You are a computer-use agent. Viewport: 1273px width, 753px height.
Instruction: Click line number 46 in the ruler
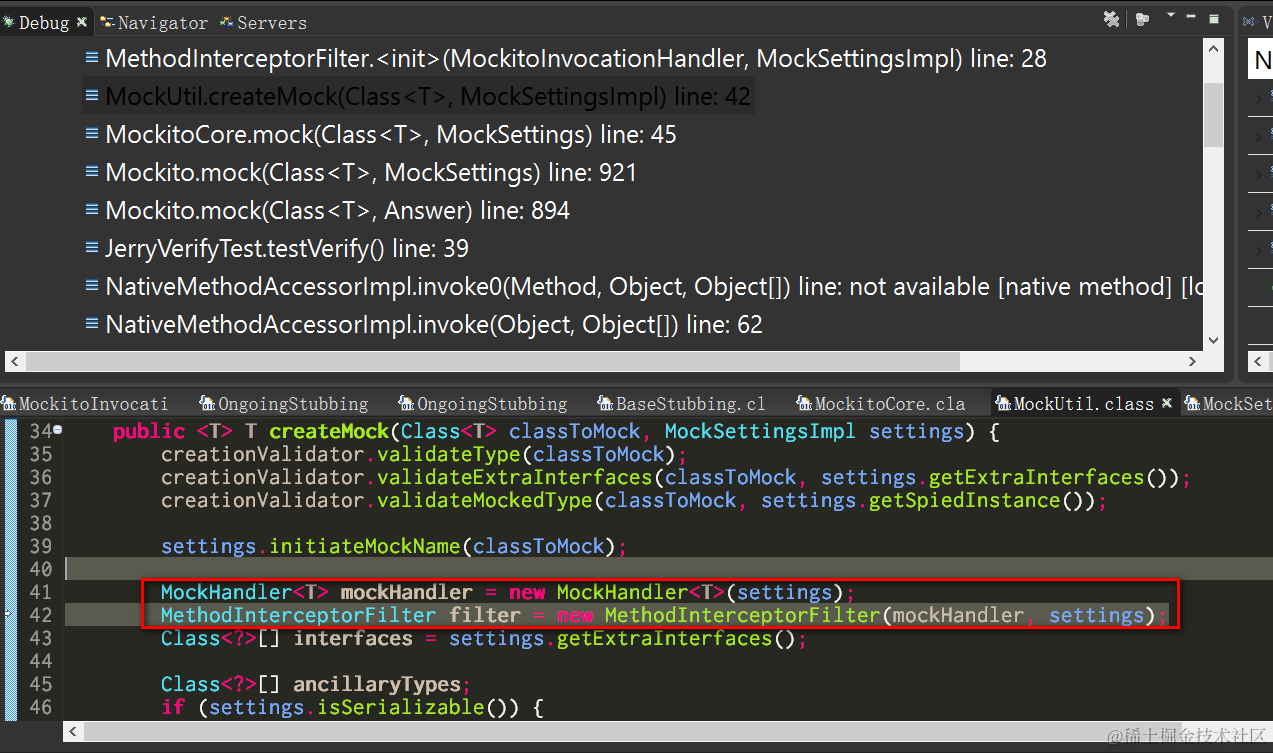[40, 708]
